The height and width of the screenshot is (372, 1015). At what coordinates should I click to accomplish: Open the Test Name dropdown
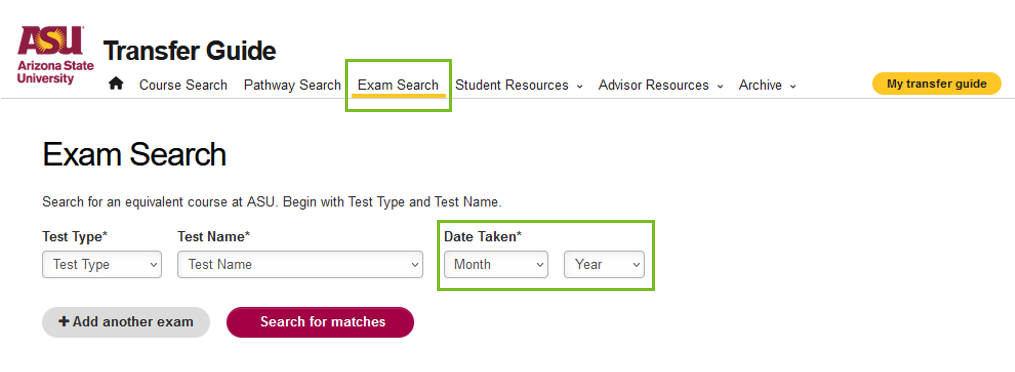pos(300,265)
